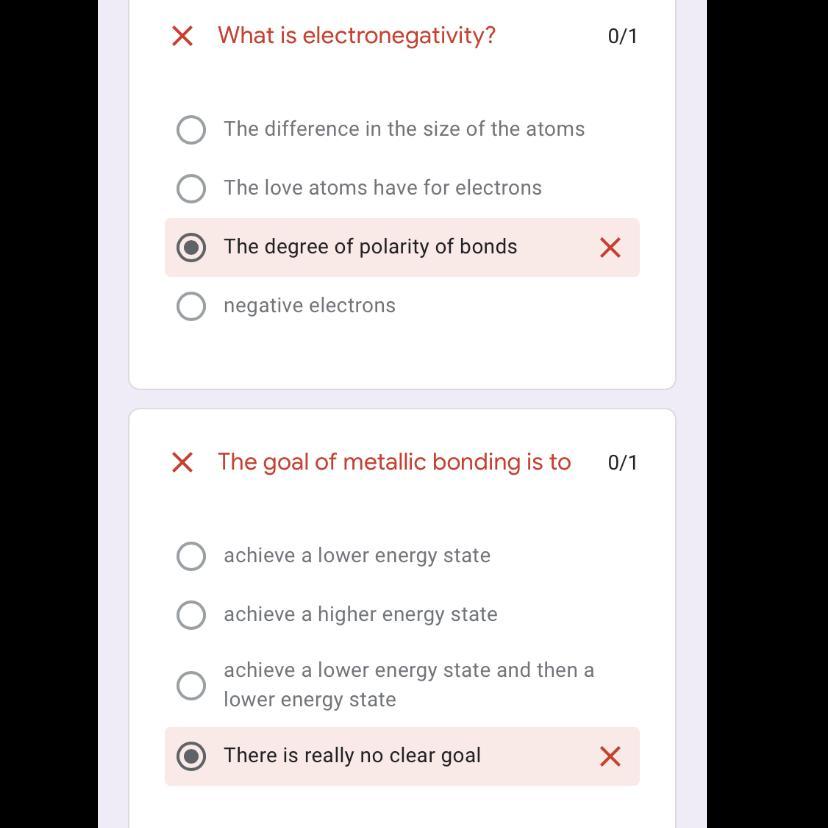Click wrong-answer X on "degree of polarity" row

[x=610, y=247]
